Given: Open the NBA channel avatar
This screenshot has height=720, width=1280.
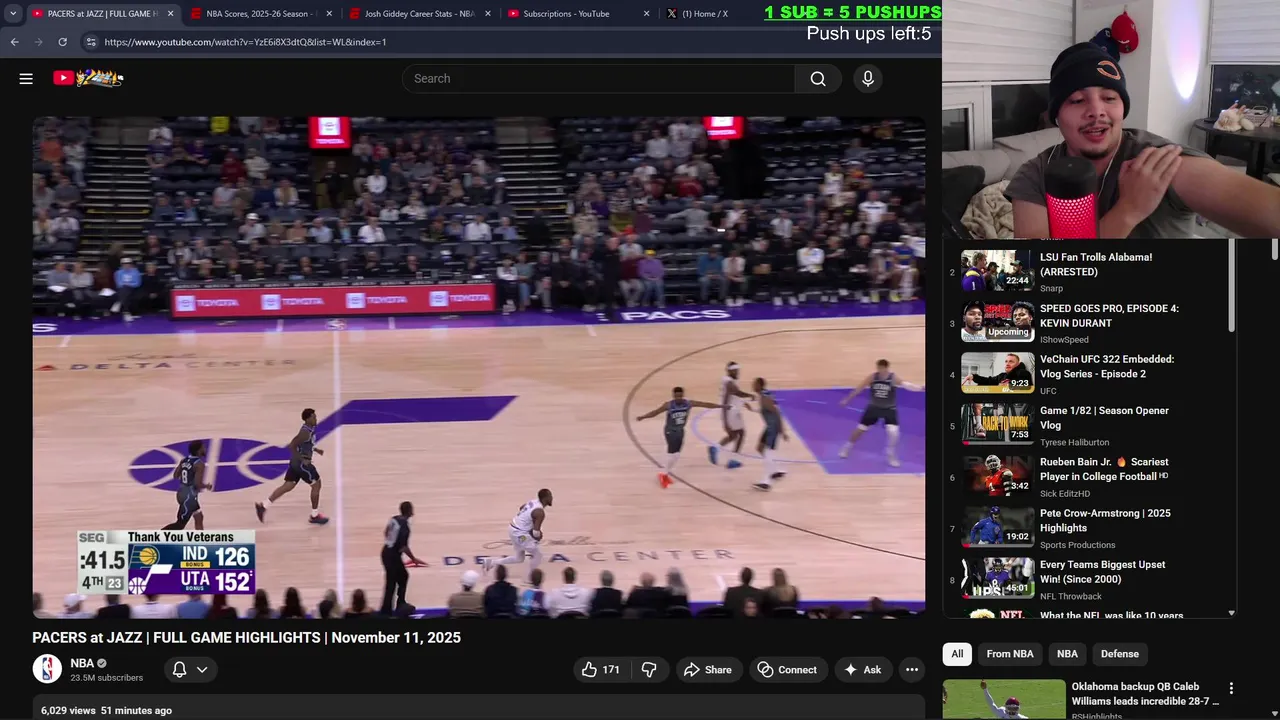Looking at the screenshot, I should tap(47, 669).
